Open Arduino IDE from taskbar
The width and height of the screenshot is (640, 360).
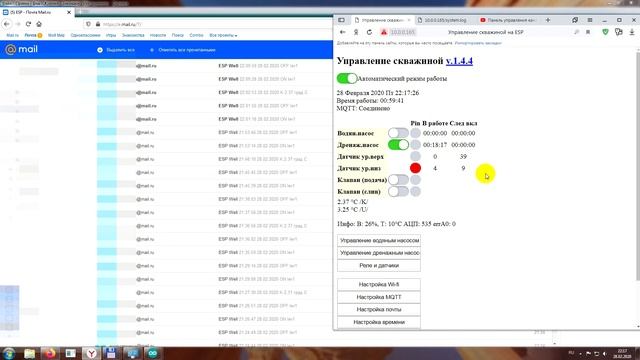(x=153, y=353)
